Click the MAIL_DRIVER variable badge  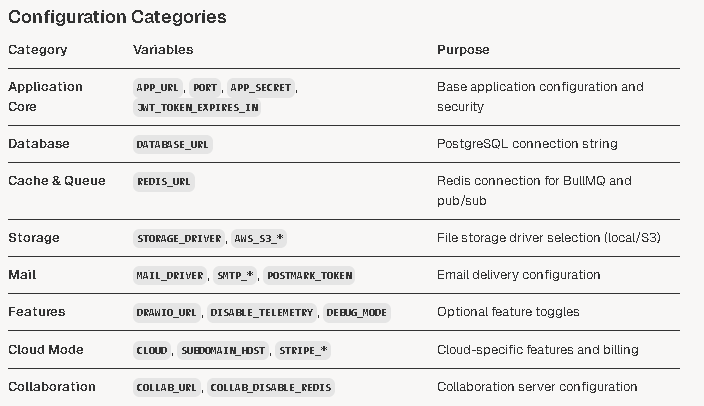(x=170, y=275)
